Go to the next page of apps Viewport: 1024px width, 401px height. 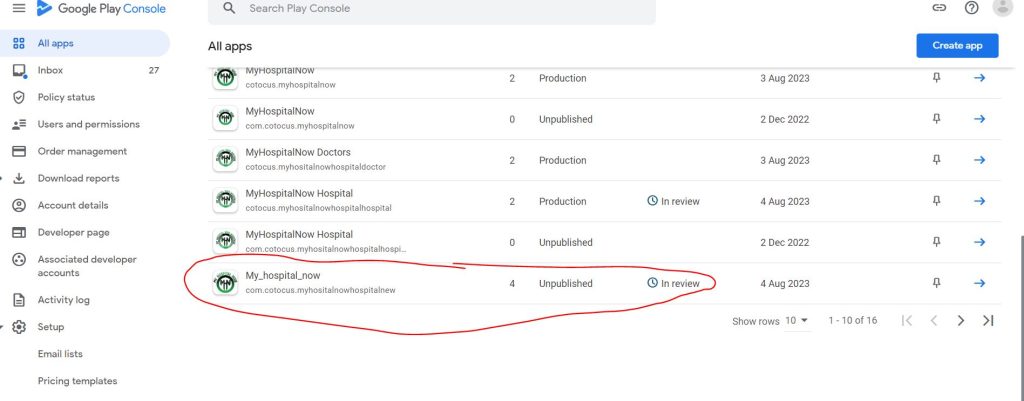point(961,321)
